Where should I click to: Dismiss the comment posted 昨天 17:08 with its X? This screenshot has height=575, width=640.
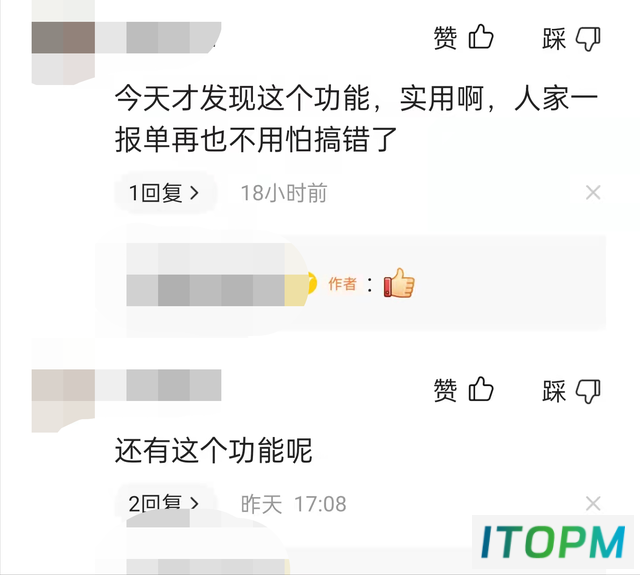593,503
